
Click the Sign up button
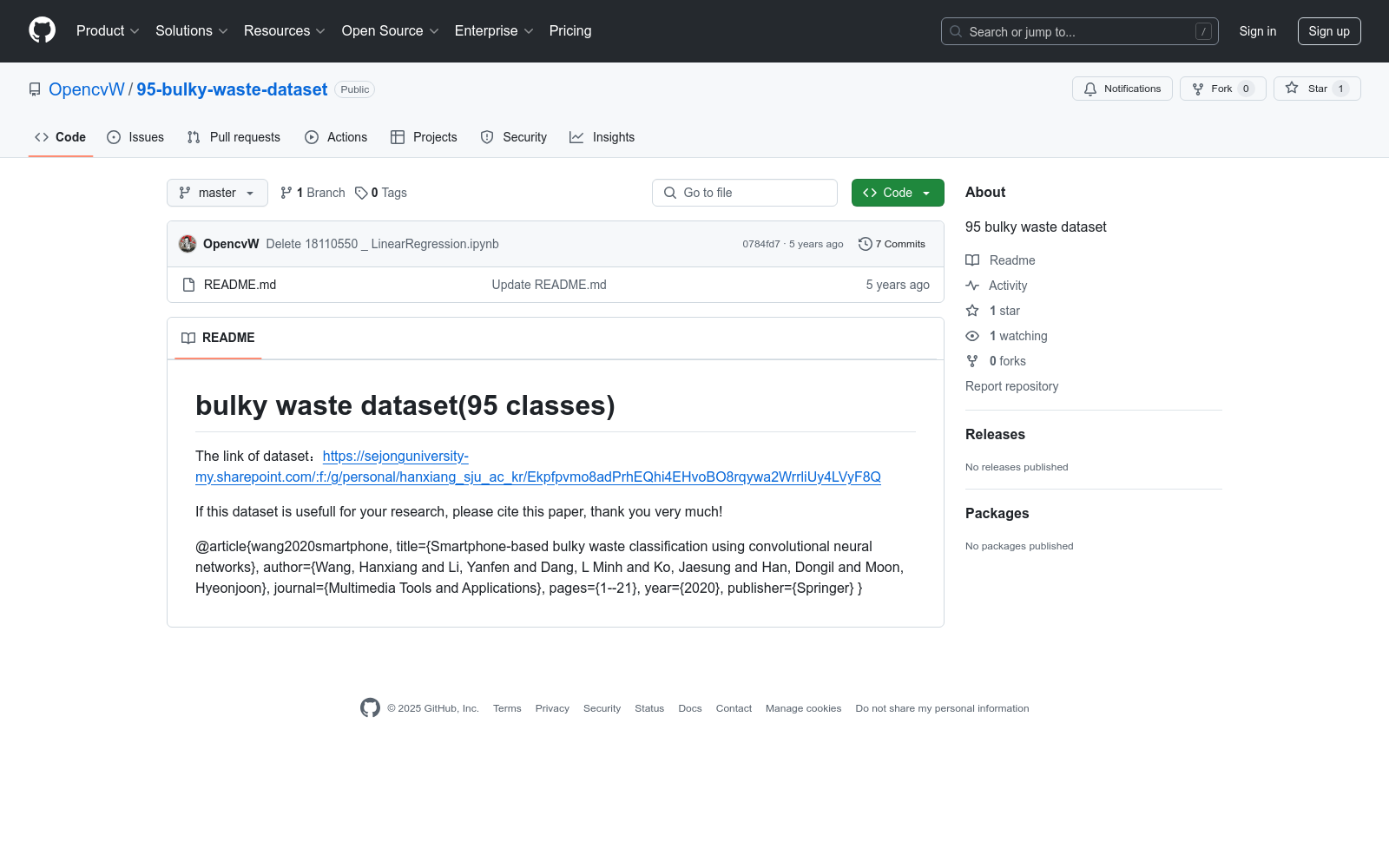coord(1329,31)
